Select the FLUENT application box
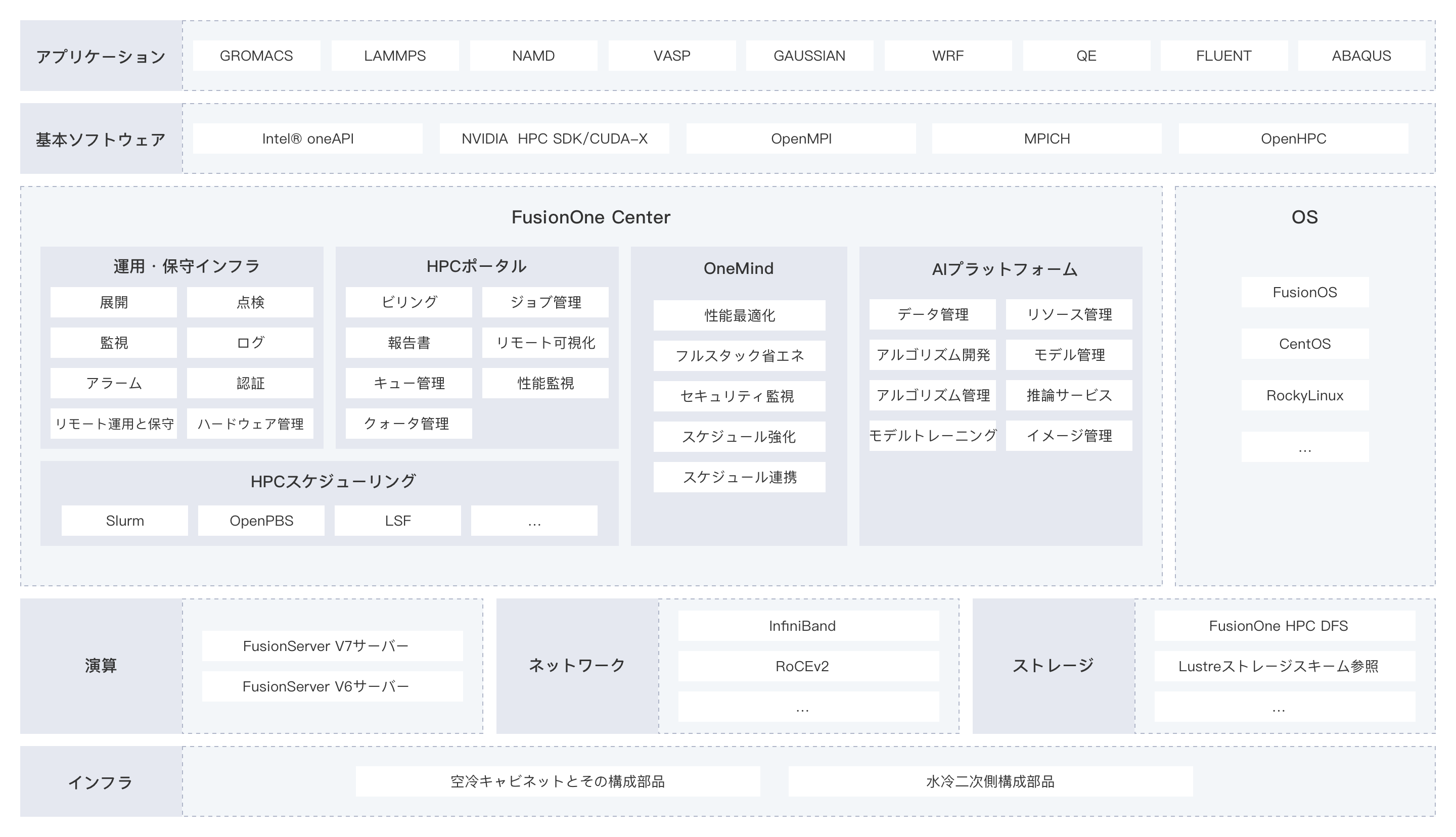 point(1224,56)
